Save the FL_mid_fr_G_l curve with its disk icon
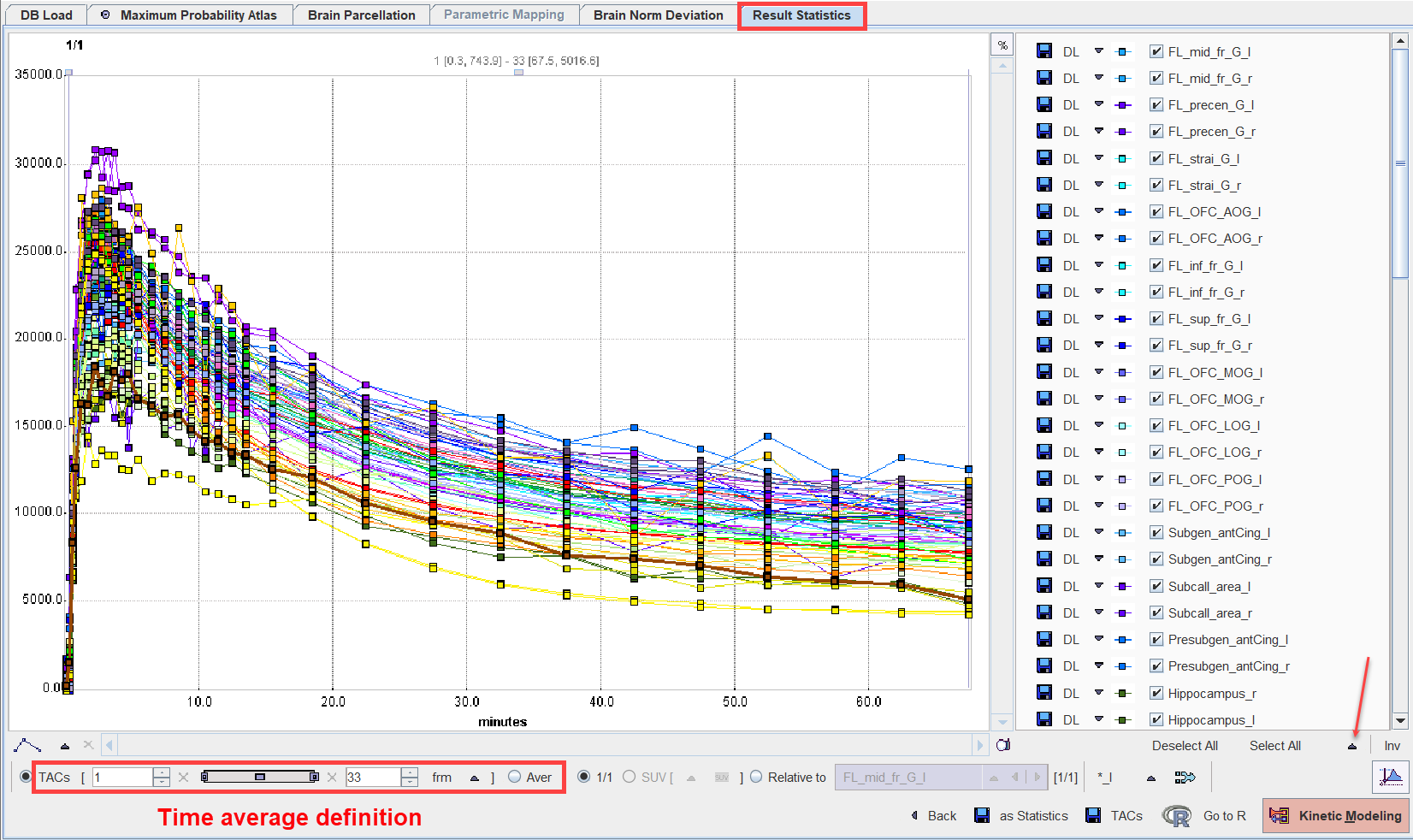 click(1043, 51)
